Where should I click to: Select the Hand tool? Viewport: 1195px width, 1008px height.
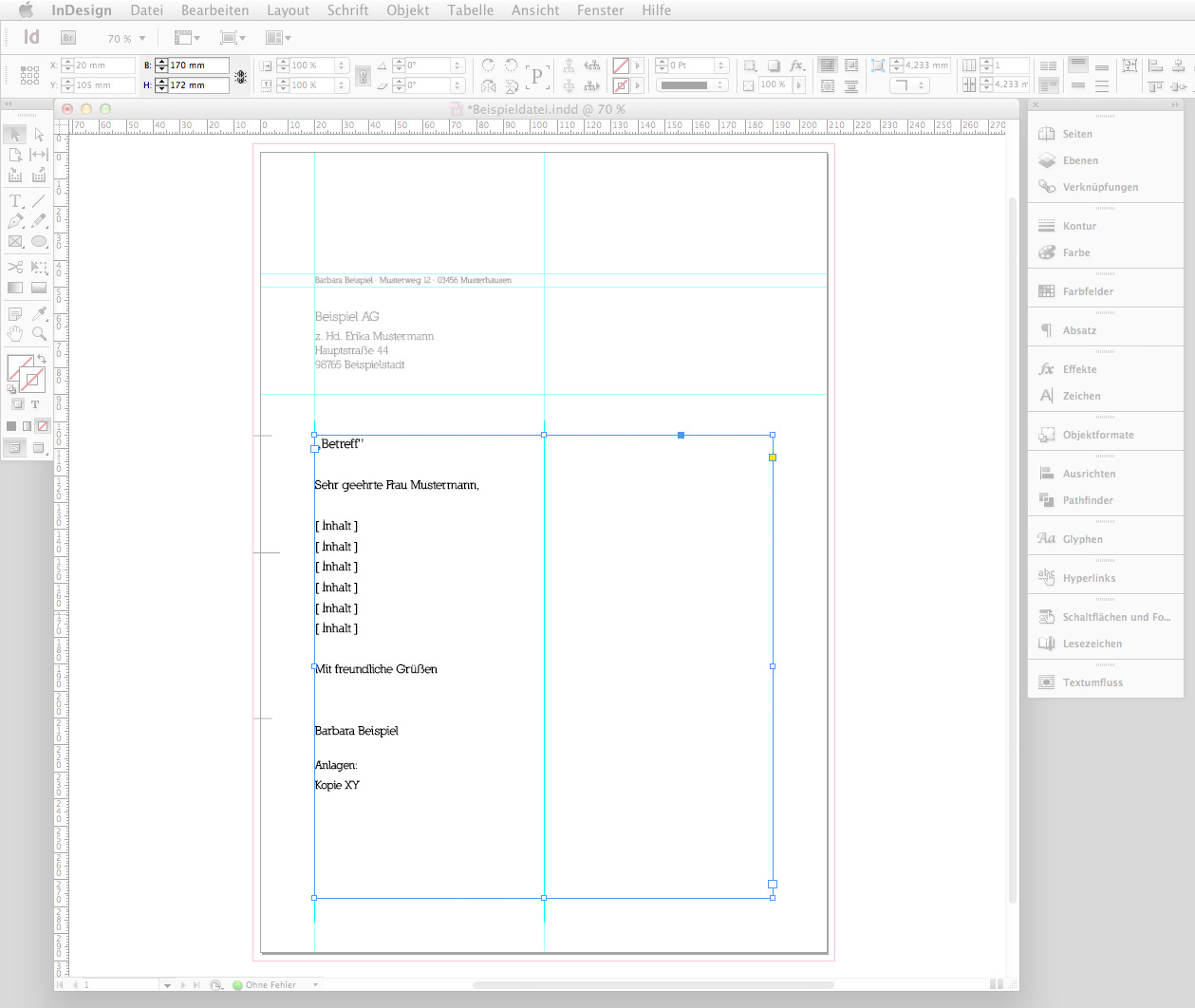pyautogui.click(x=15, y=334)
